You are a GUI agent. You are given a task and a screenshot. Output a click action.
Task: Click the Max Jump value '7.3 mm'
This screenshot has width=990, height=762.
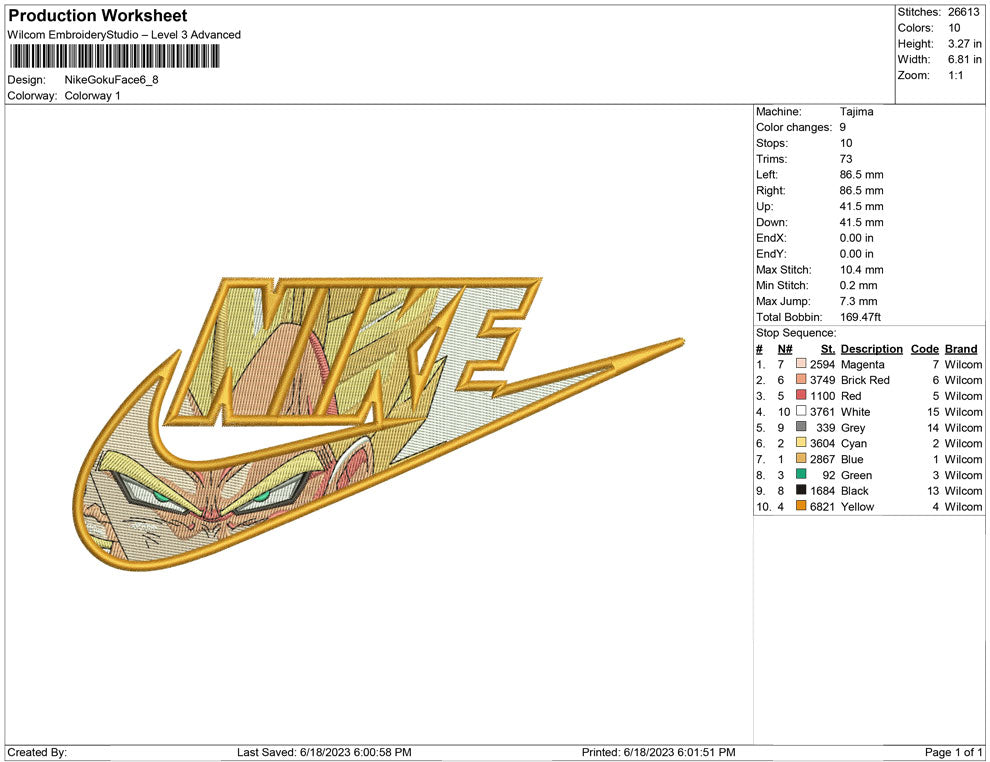858,301
